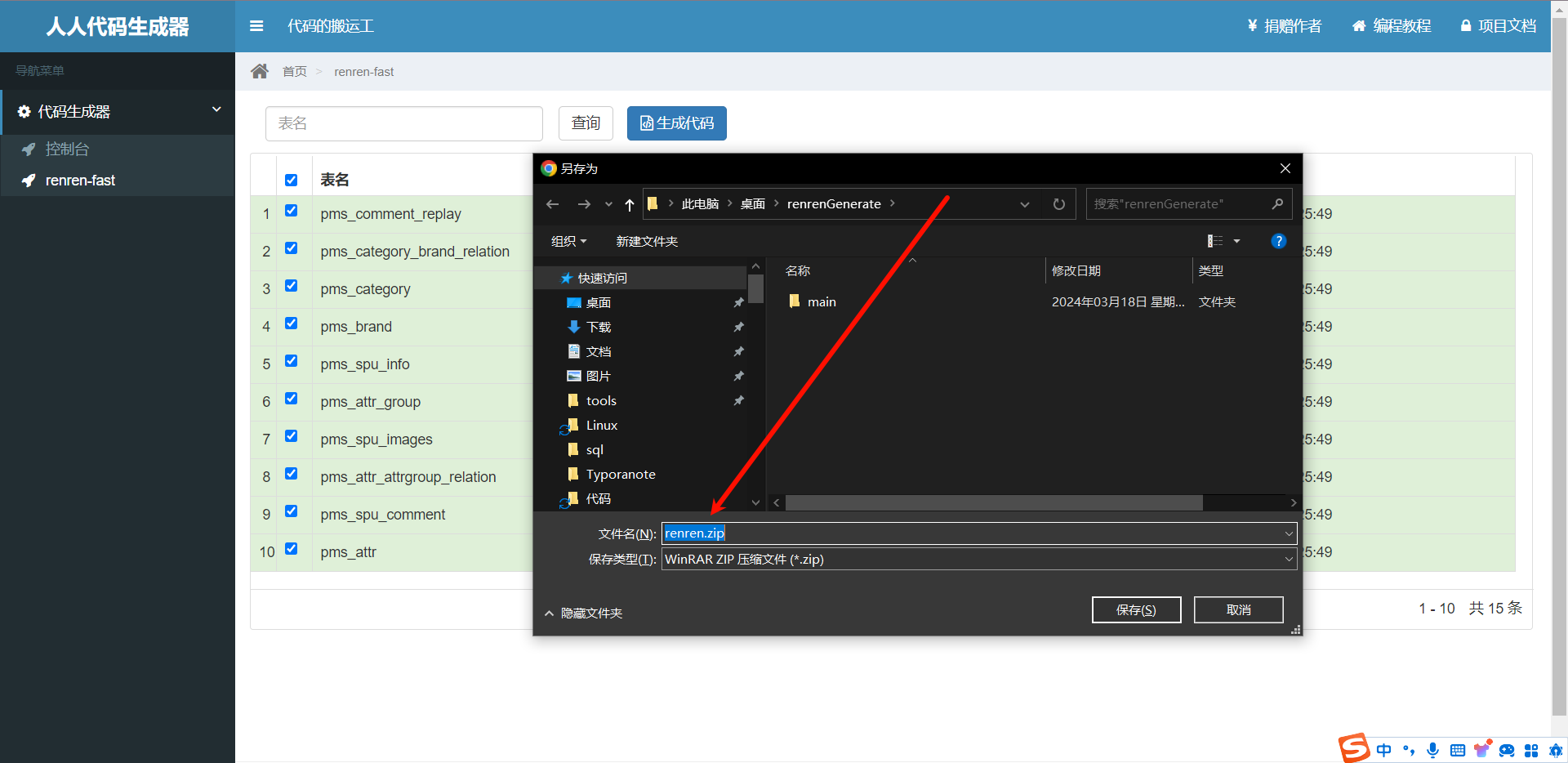
Task: Click the Sogou microphone voice input
Action: [1433, 750]
